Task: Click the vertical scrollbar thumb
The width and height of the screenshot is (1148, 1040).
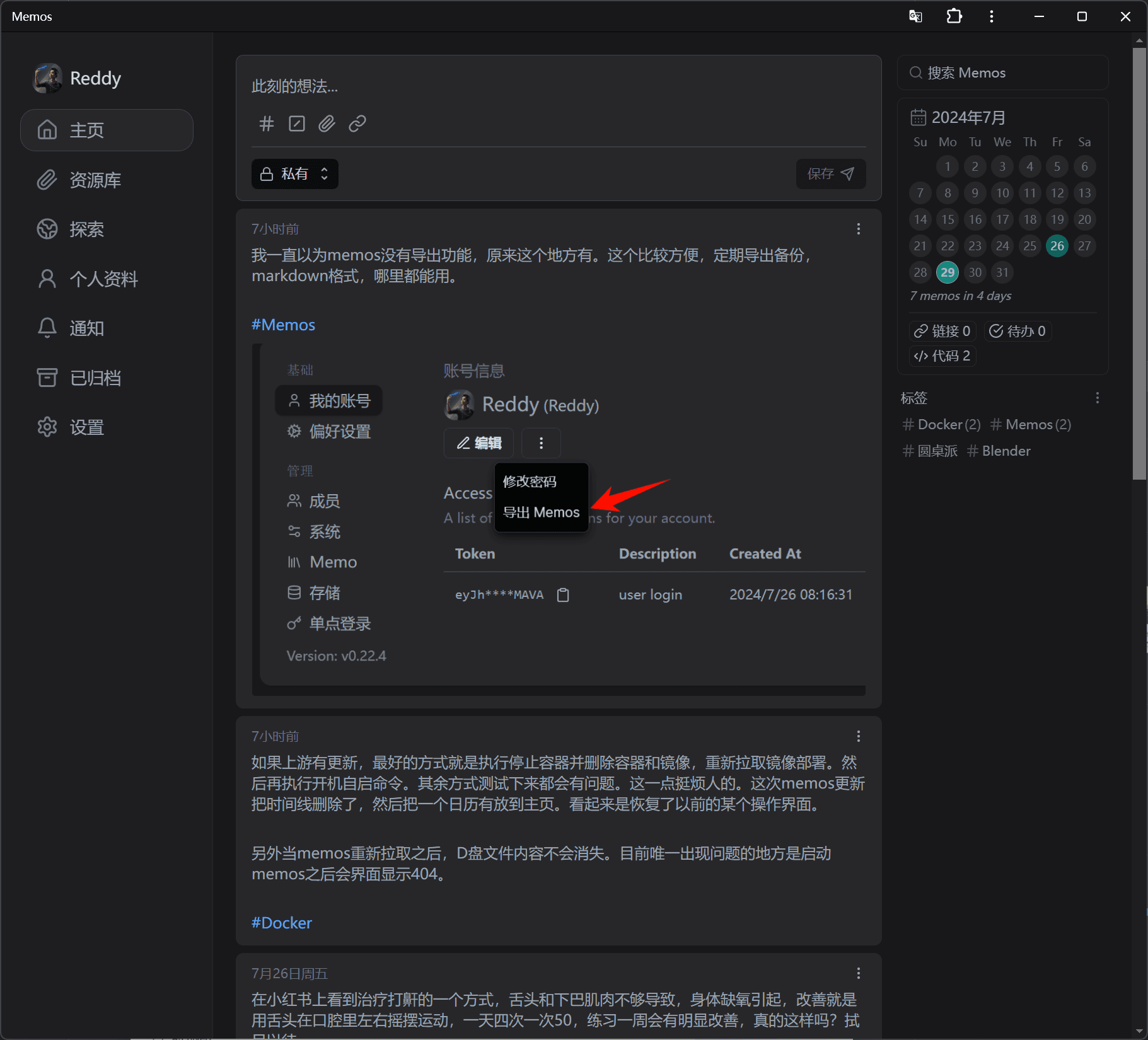Action: coord(1139,265)
